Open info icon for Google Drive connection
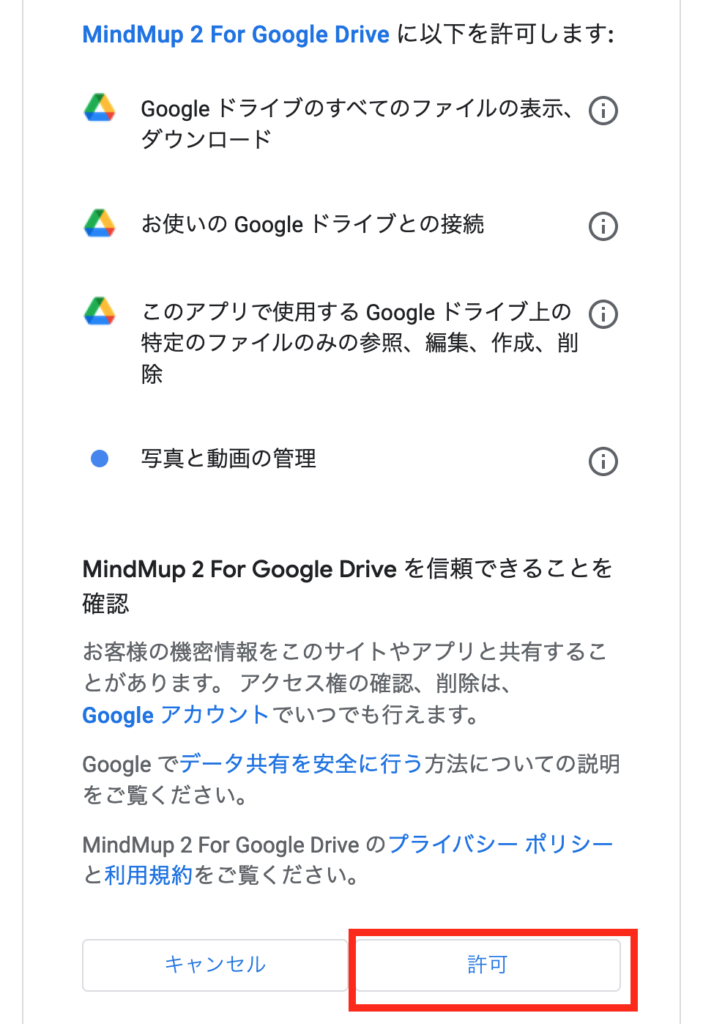The width and height of the screenshot is (703, 1024). 602,227
